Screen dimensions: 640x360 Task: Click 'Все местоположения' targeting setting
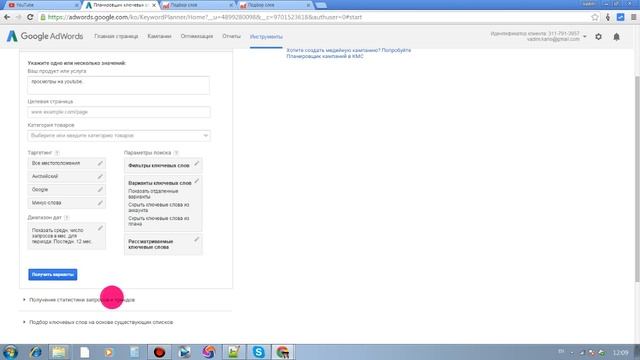click(67, 163)
